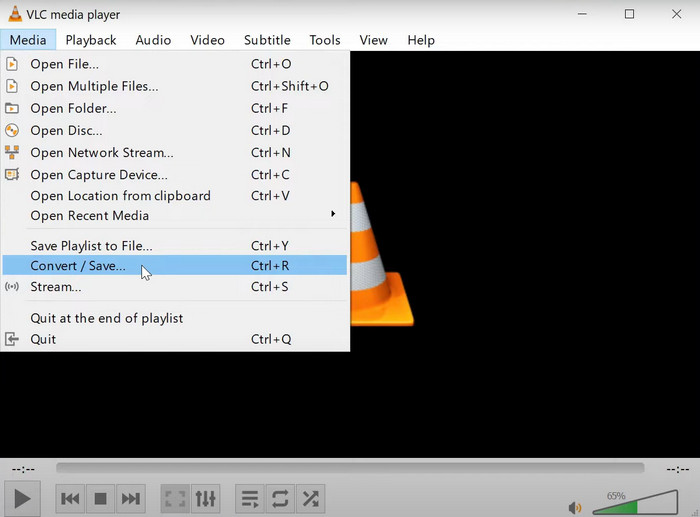The width and height of the screenshot is (700, 517).
Task: Toggle fullscreen video mode
Action: coord(174,498)
